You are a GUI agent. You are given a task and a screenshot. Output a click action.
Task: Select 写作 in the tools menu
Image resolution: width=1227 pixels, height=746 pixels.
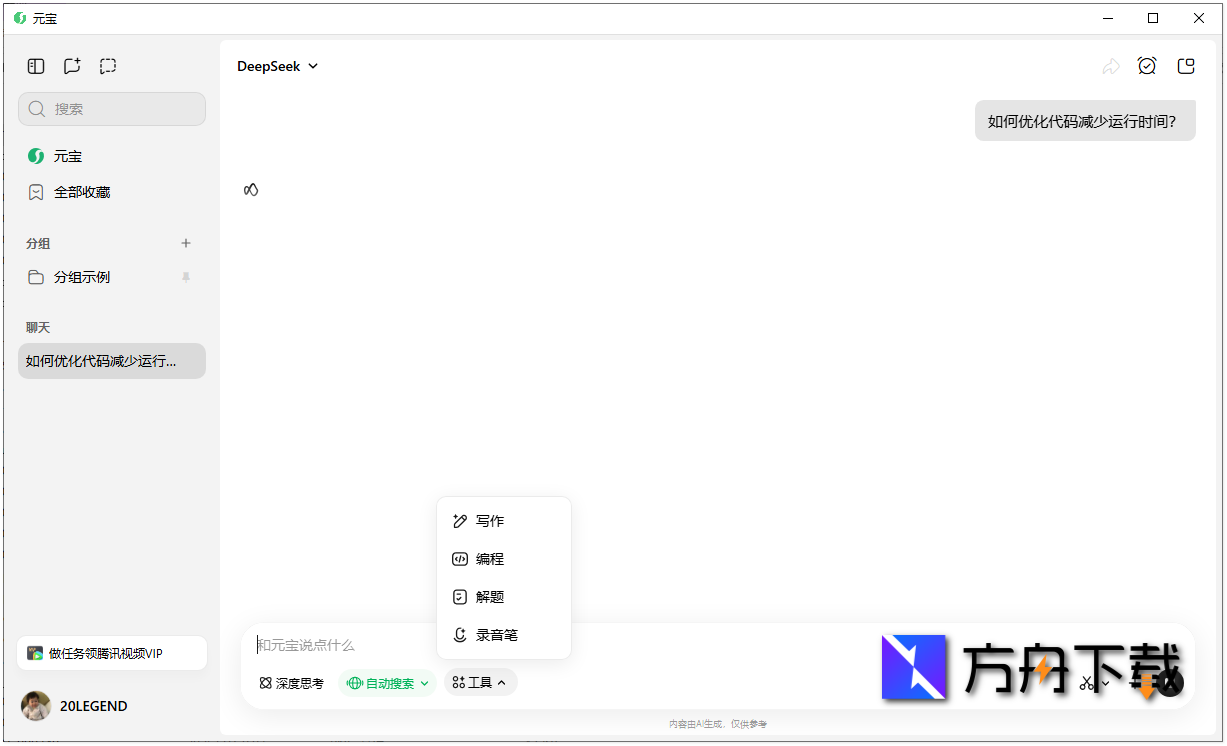[490, 520]
